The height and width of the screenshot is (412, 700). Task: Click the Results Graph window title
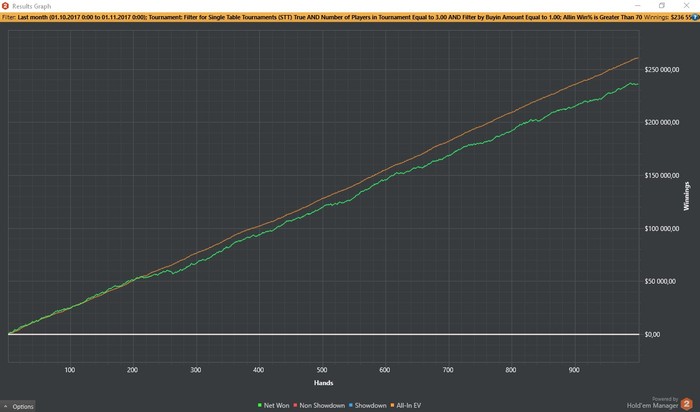coord(32,6)
